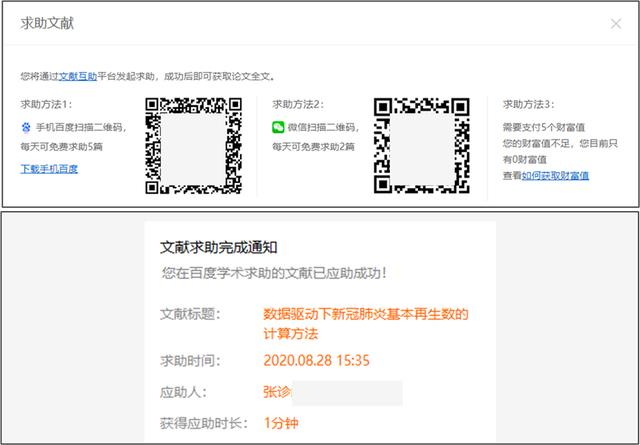Click the request time 2020.08.28 15:35
The image size is (640, 445).
coord(316,360)
